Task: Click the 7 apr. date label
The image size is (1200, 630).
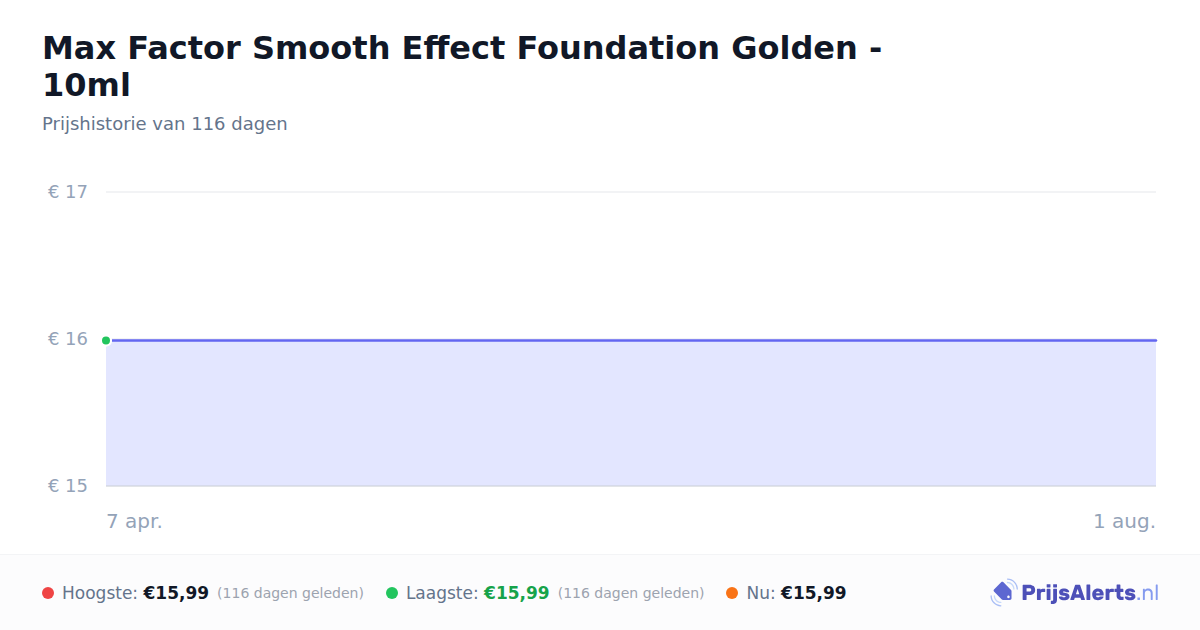Action: [x=135, y=521]
